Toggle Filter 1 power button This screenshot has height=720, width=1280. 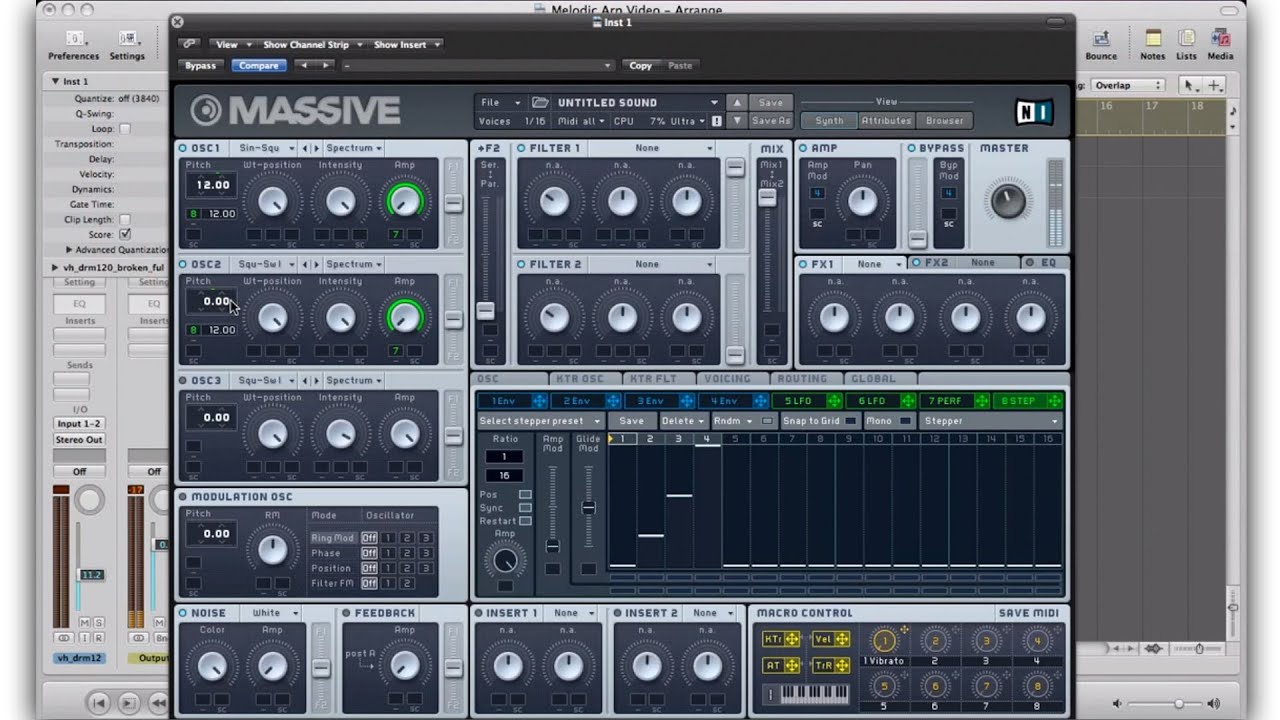click(x=521, y=148)
